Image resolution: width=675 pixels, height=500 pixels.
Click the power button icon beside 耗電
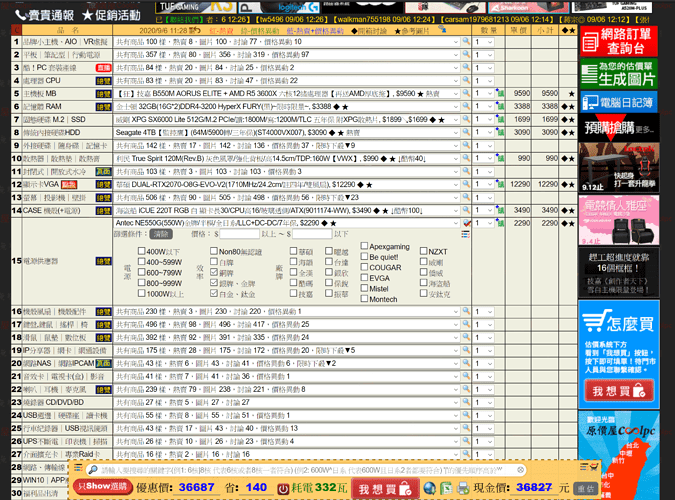(283, 489)
